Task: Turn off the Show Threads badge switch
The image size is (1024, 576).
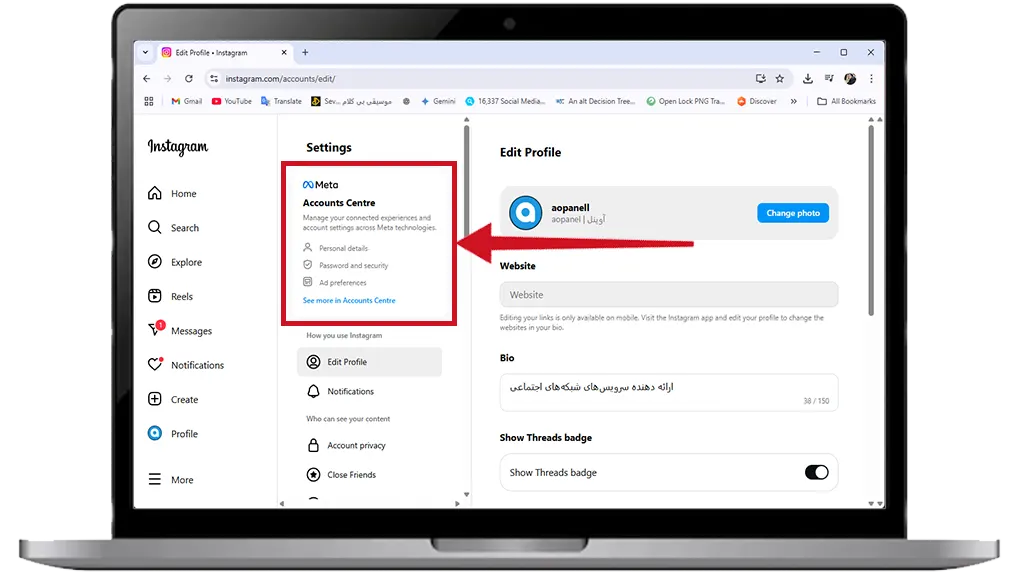Action: [x=816, y=472]
